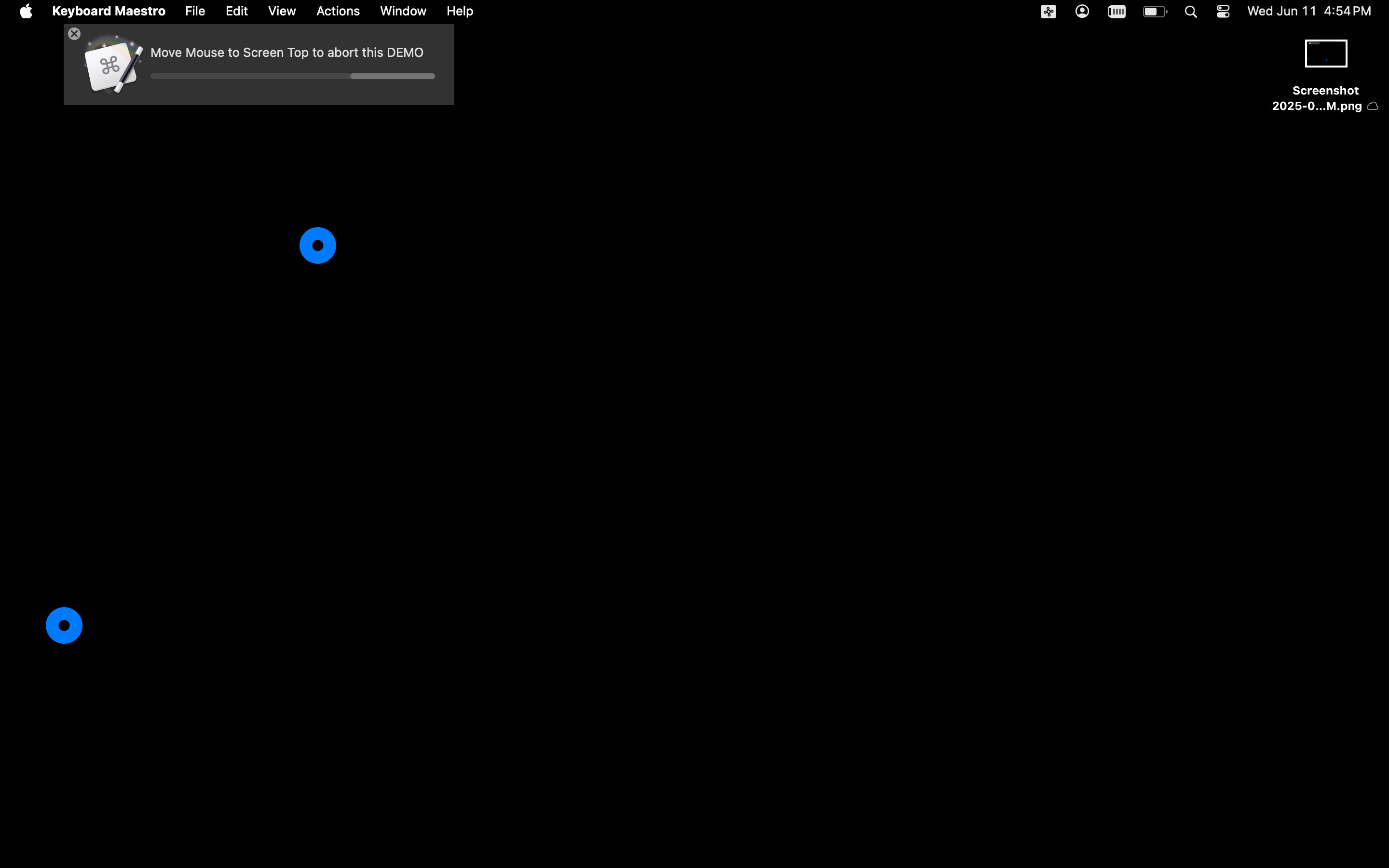Open the user account menu bar icon

(x=1082, y=12)
